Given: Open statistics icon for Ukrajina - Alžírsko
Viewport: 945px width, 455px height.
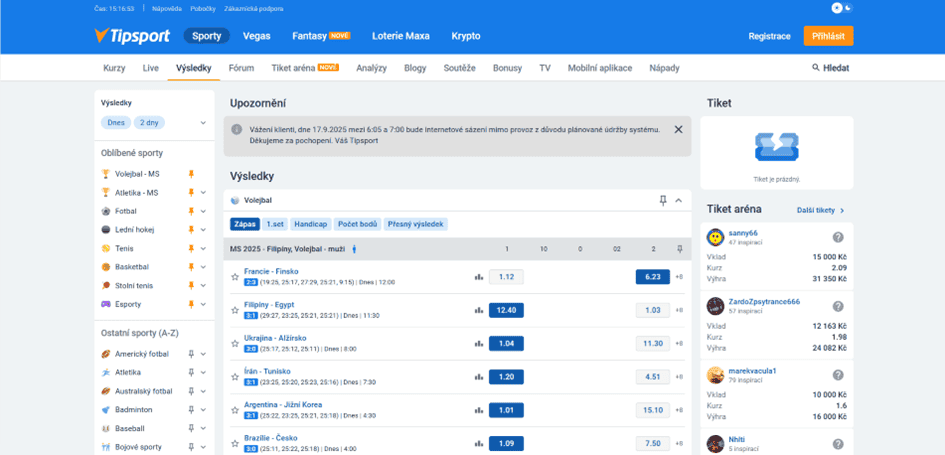Looking at the screenshot, I should coord(479,344).
